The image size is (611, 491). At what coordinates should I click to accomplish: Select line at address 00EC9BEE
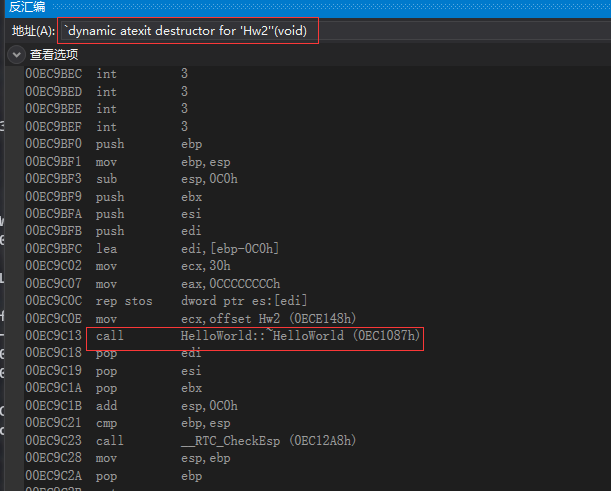click(107, 109)
